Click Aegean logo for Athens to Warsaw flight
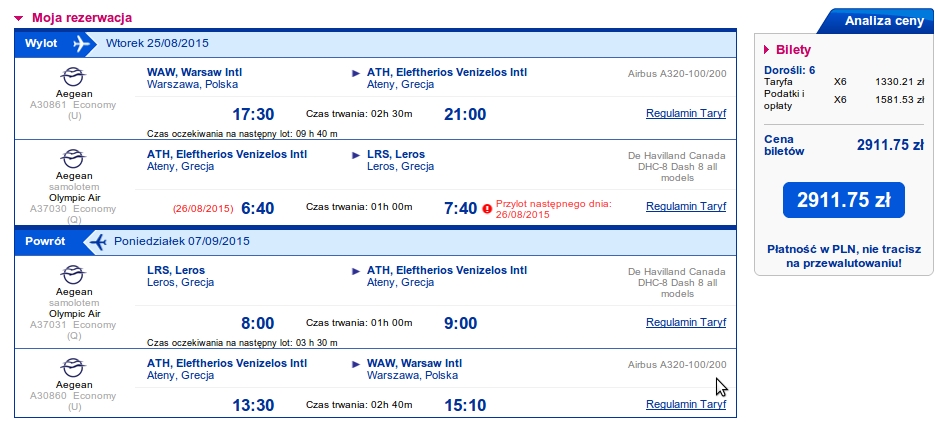Screen dimensions: 942x422 74,368
